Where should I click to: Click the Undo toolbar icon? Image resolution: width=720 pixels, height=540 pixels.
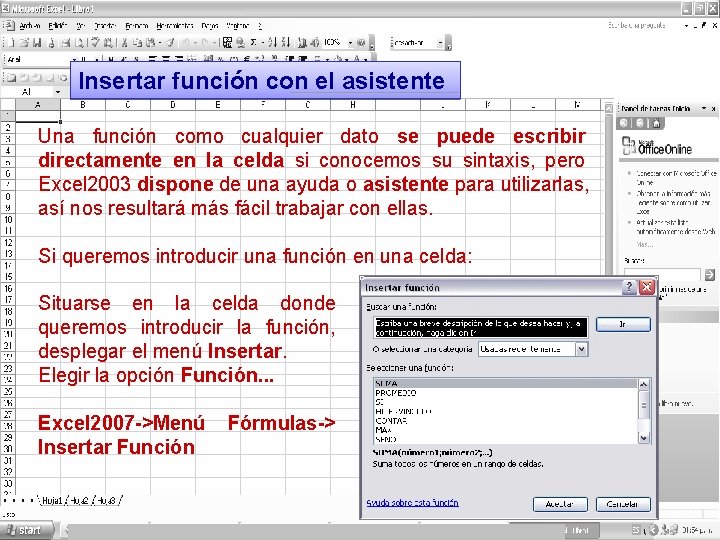point(186,43)
